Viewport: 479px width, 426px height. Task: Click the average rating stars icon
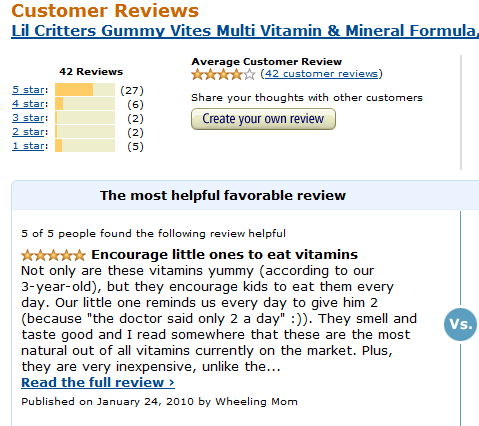pos(223,74)
